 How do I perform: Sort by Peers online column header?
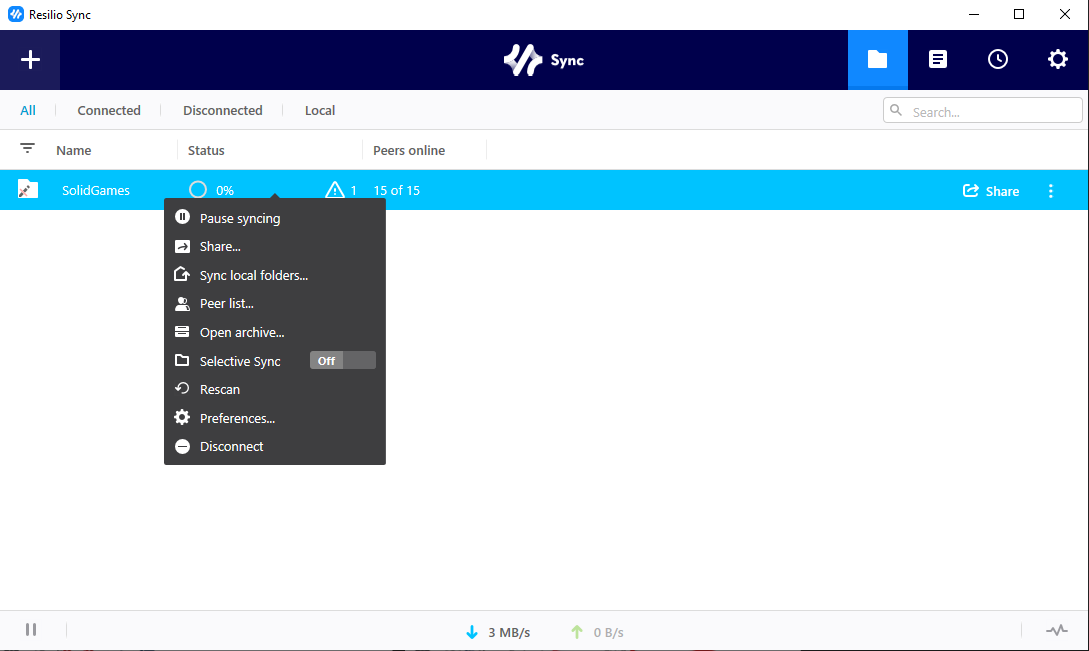409,150
